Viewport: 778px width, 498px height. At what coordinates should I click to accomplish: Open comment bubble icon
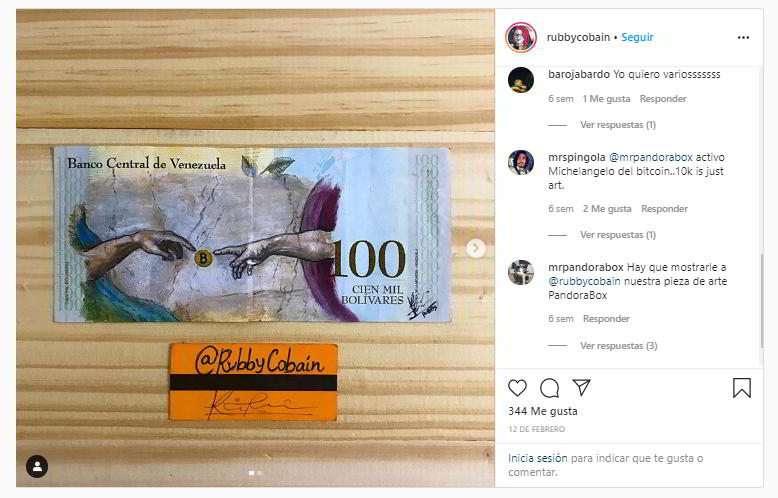549,388
